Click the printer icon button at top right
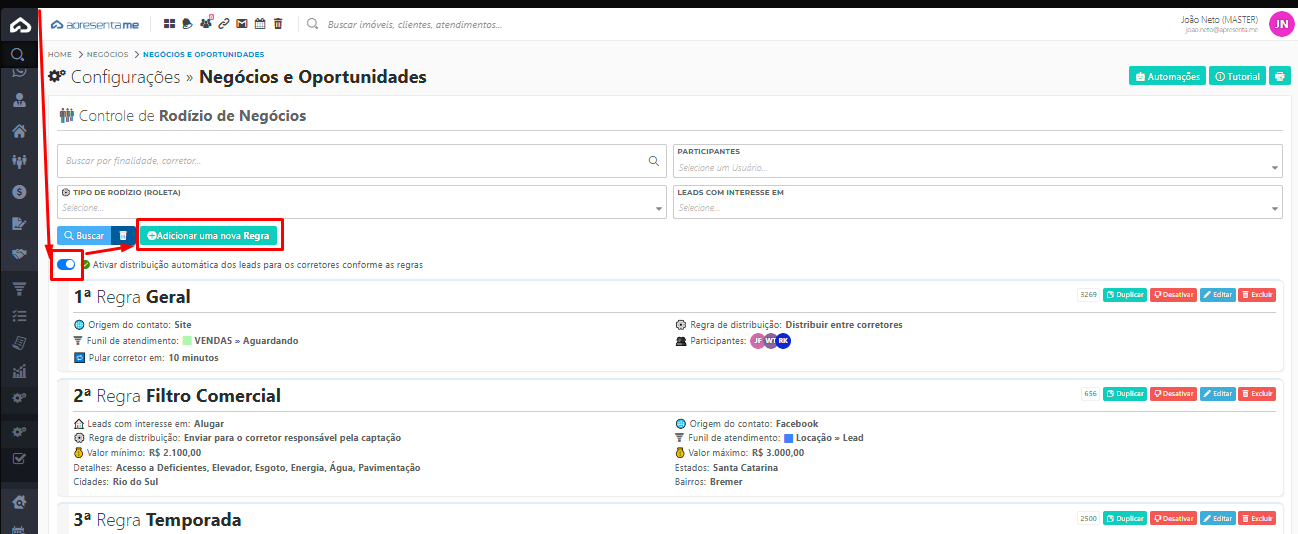Viewport: 1298px width, 534px height. 1280,76
